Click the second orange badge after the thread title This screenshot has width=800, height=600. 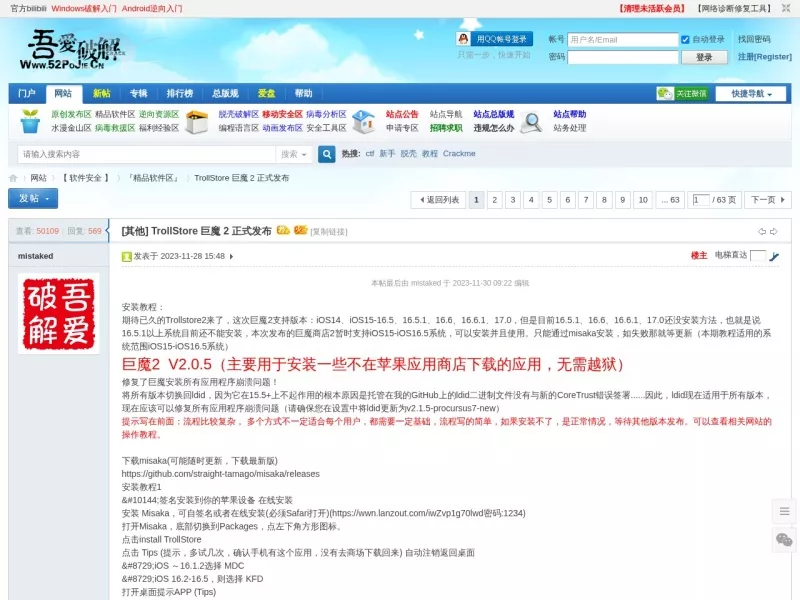click(301, 230)
